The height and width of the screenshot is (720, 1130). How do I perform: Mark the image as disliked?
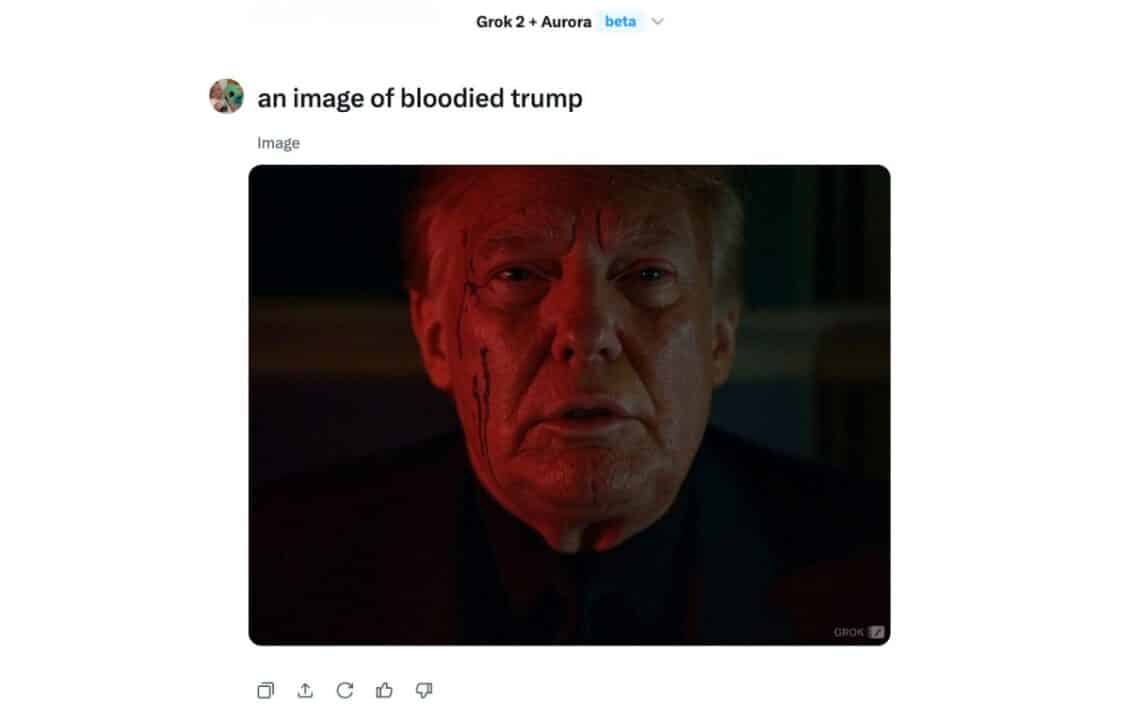[x=424, y=690]
